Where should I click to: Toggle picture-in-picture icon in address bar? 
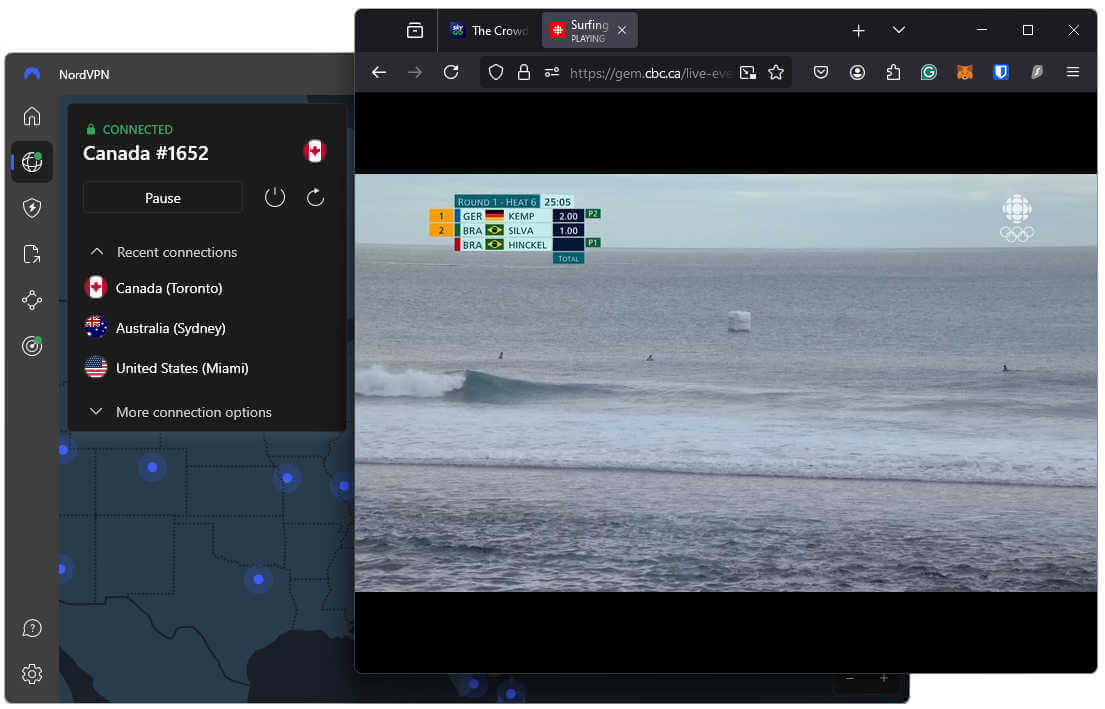tap(748, 73)
